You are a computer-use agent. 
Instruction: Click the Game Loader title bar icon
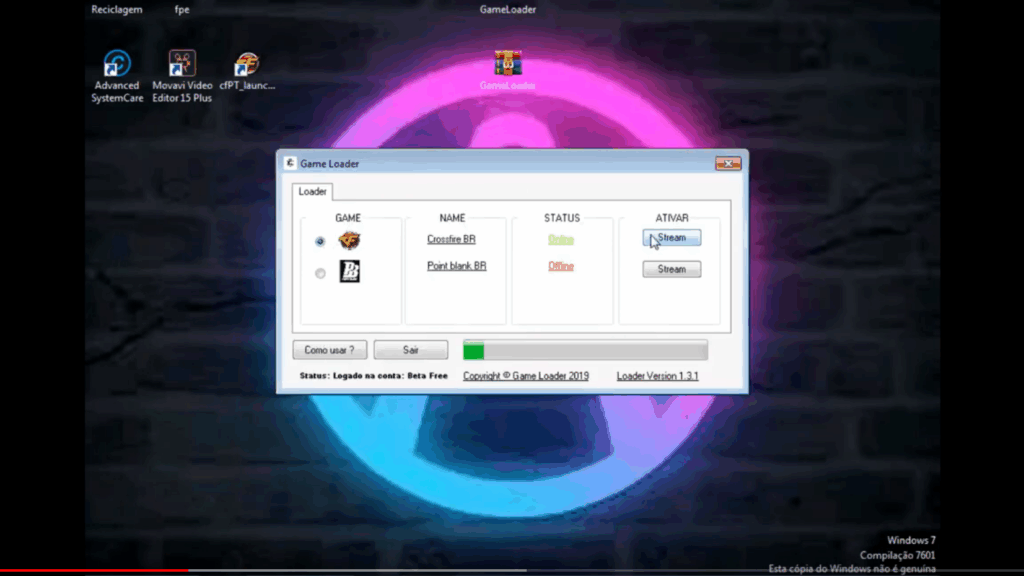290,163
